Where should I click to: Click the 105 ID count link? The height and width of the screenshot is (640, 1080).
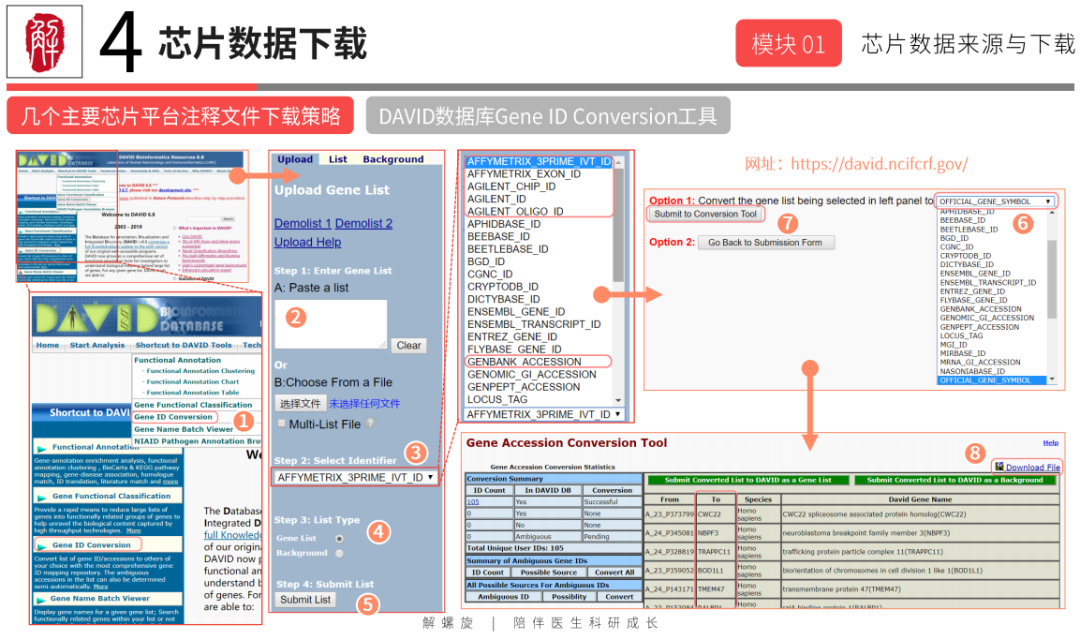tap(473, 502)
